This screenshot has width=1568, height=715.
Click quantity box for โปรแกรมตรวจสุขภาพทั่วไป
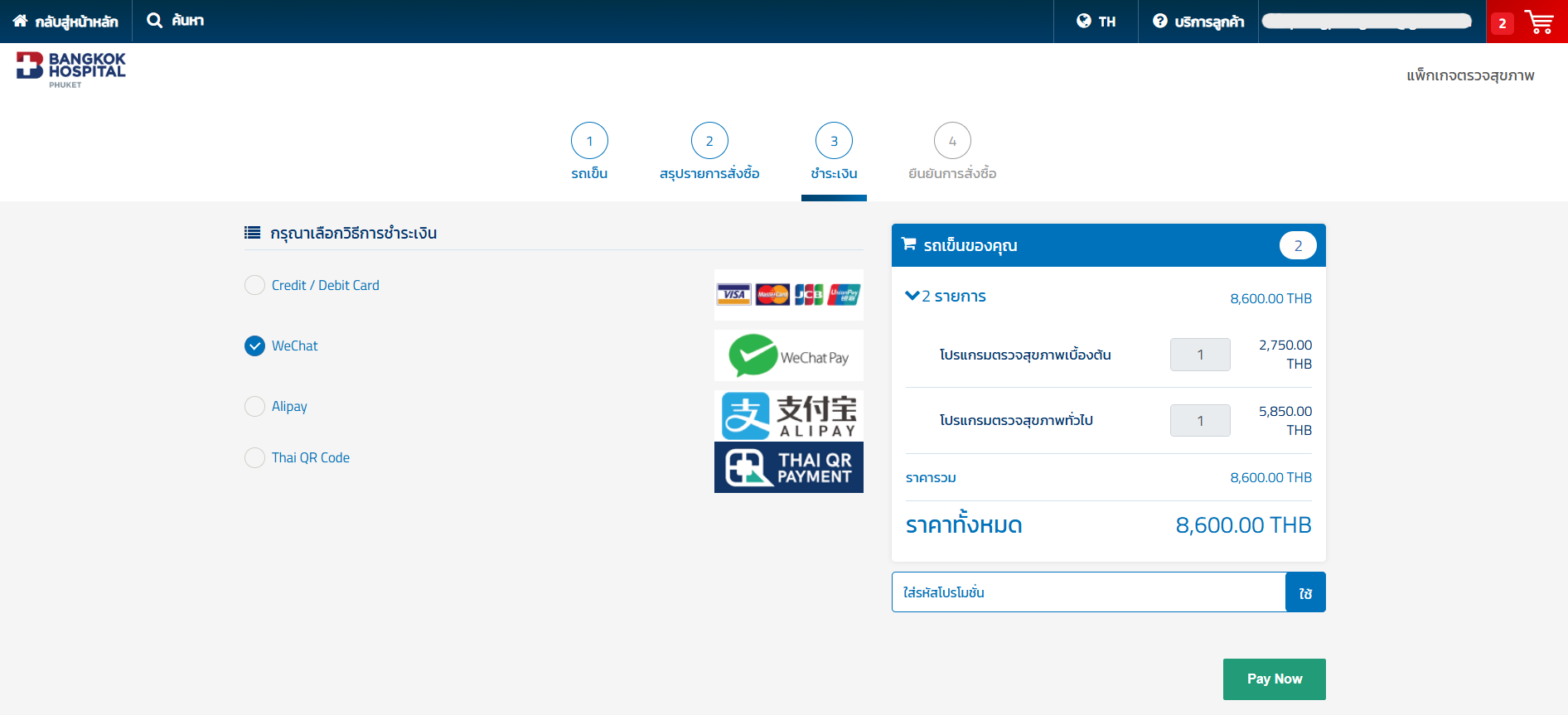coord(1200,421)
